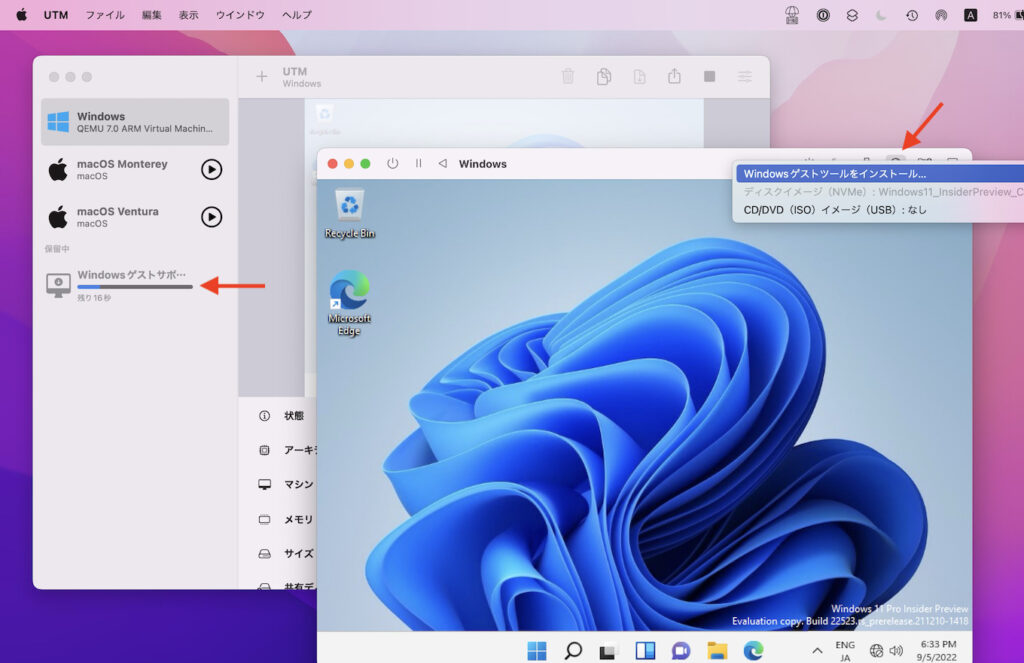The image size is (1024, 663).
Task: Pause the Windows VM using the pause icon
Action: 418,163
